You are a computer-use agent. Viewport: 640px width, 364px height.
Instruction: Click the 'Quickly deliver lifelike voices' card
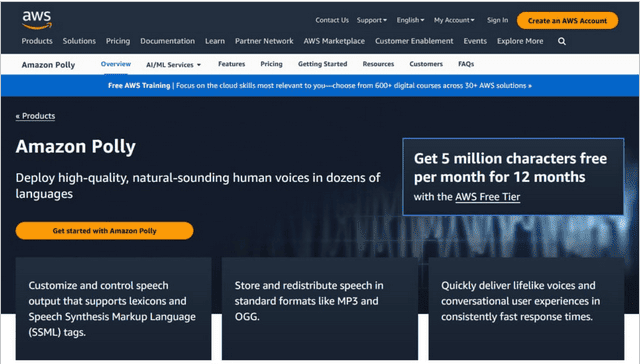(526, 309)
